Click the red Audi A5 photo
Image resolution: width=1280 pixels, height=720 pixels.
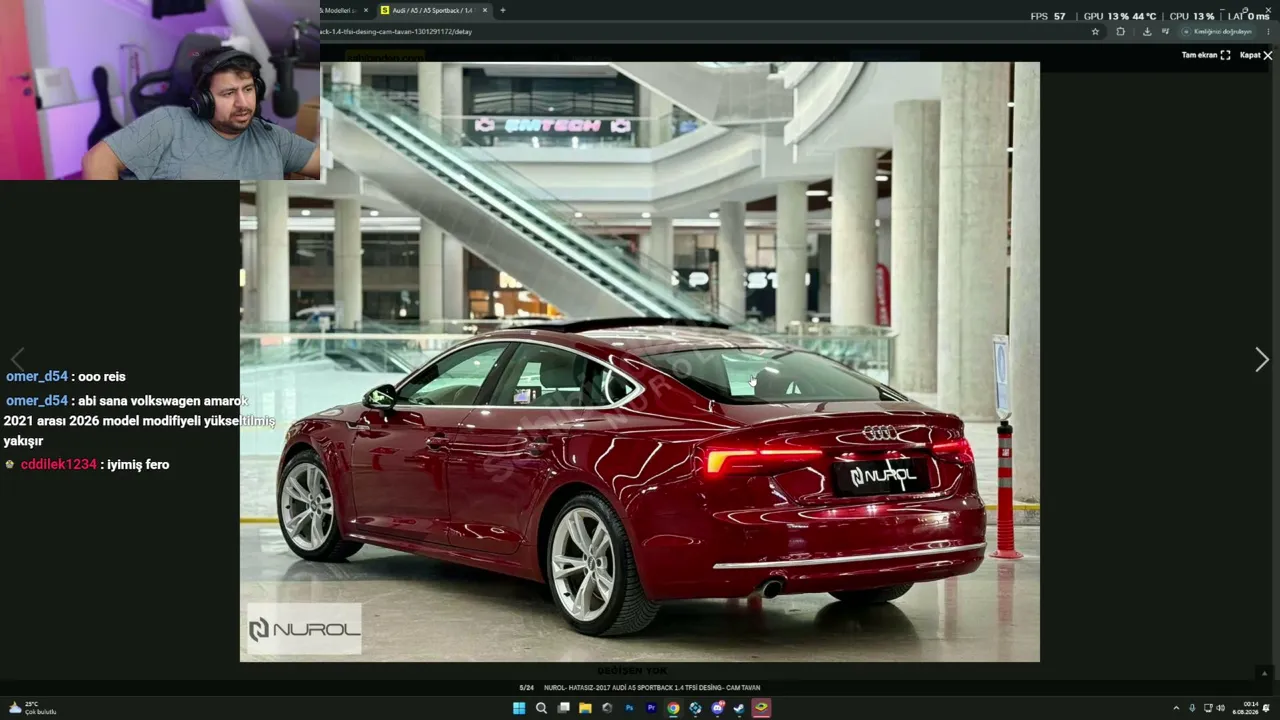pyautogui.click(x=640, y=362)
